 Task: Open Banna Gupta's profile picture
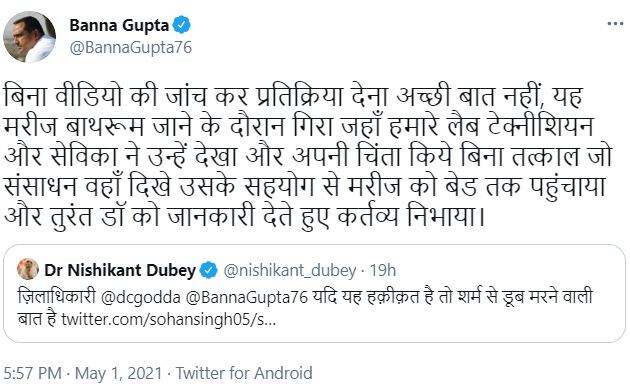(x=30, y=37)
